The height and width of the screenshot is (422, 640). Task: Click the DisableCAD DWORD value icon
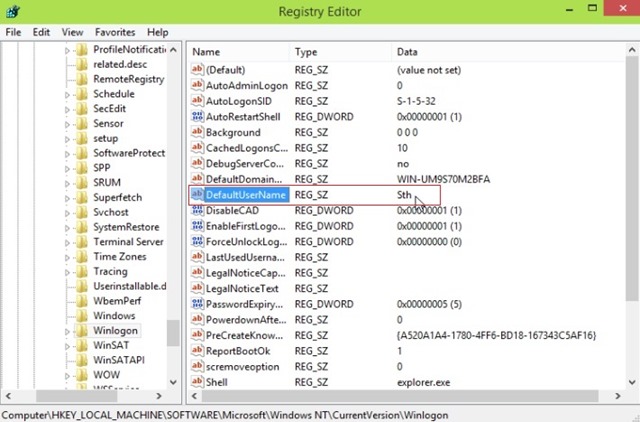point(197,210)
